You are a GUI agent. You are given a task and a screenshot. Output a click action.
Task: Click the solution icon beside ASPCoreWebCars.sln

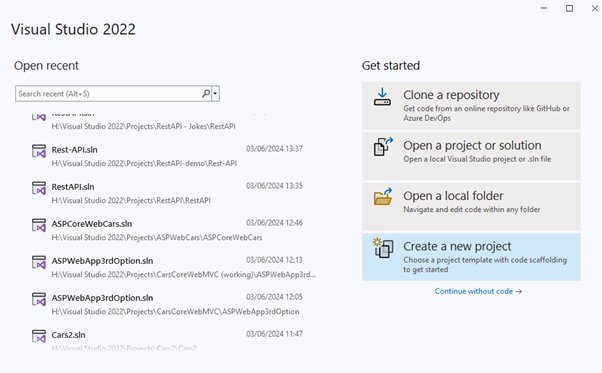click(39, 225)
